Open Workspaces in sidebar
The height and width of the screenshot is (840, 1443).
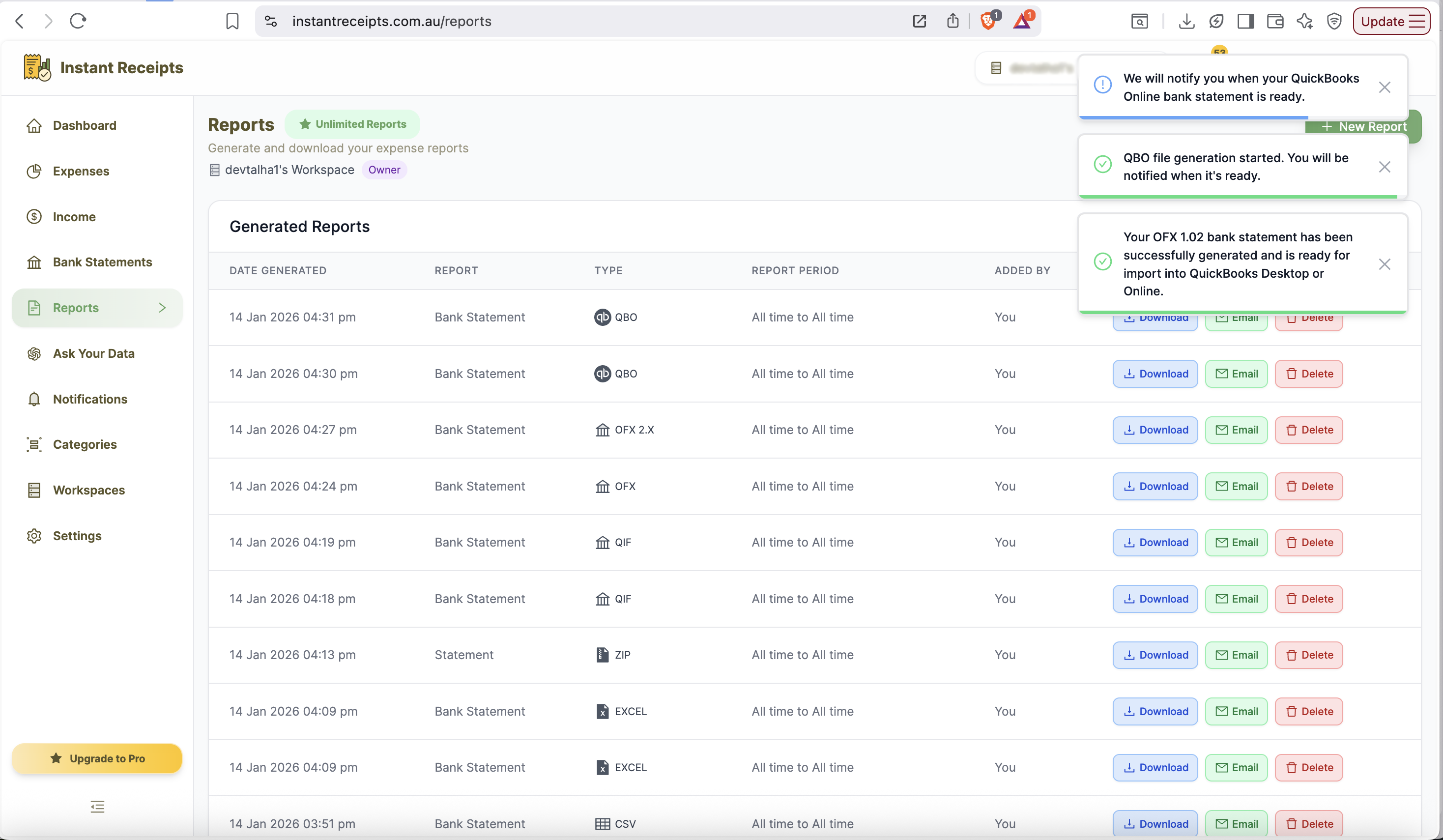click(x=97, y=490)
